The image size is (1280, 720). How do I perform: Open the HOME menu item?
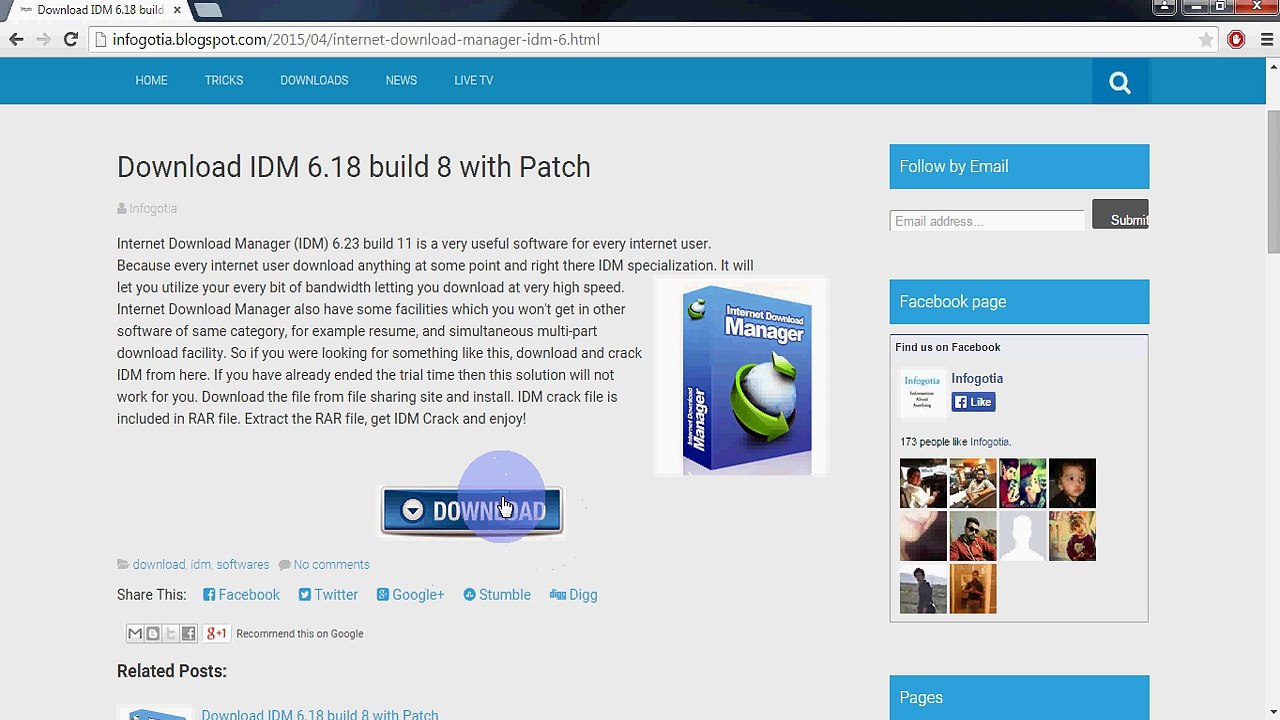[x=151, y=80]
